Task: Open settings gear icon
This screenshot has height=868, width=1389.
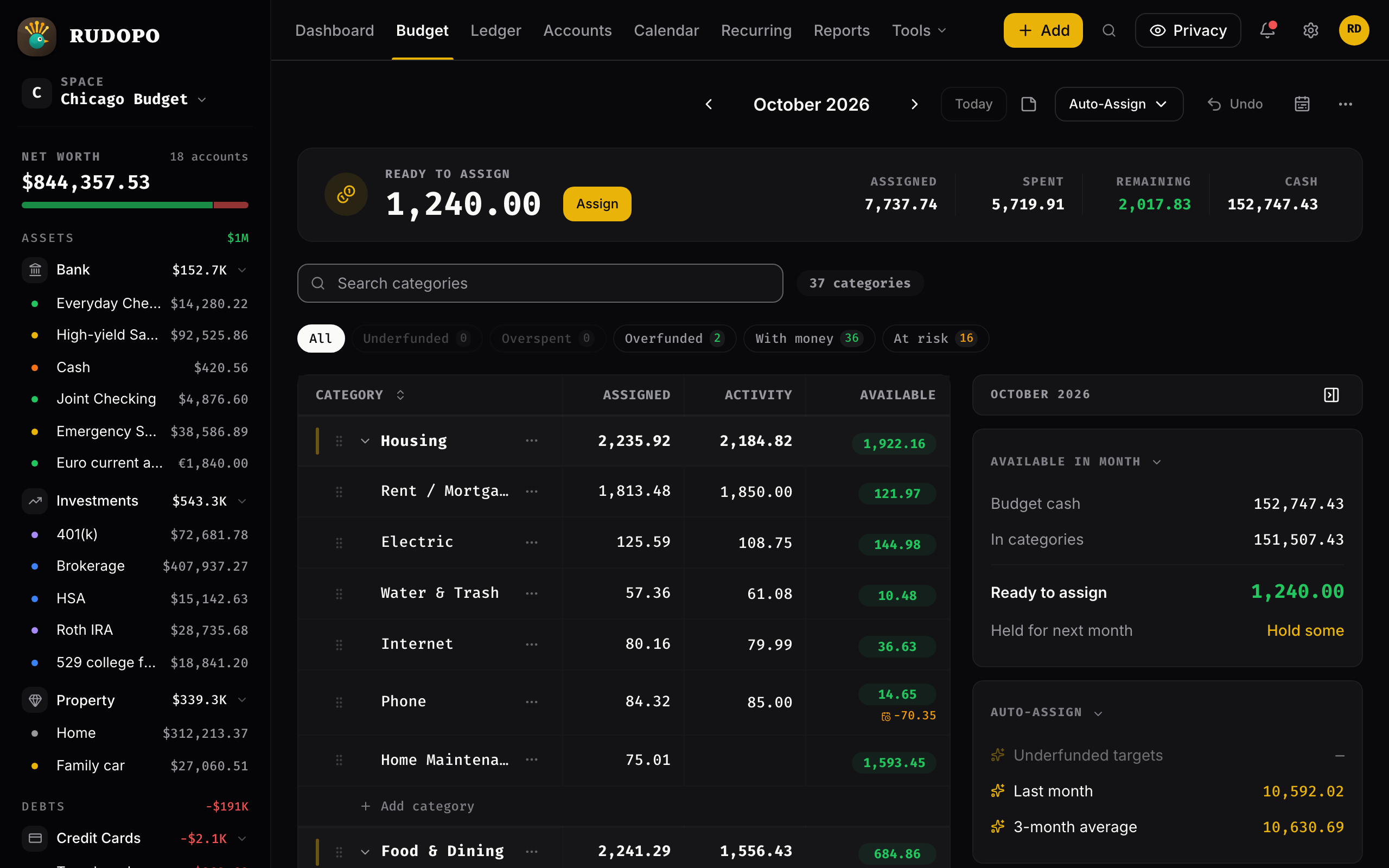Action: point(1310,30)
